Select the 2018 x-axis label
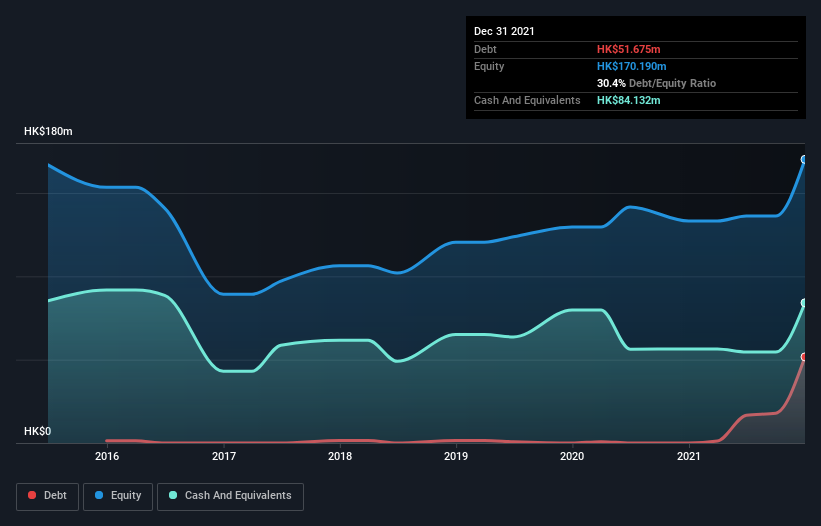Image resolution: width=821 pixels, height=526 pixels. click(340, 456)
